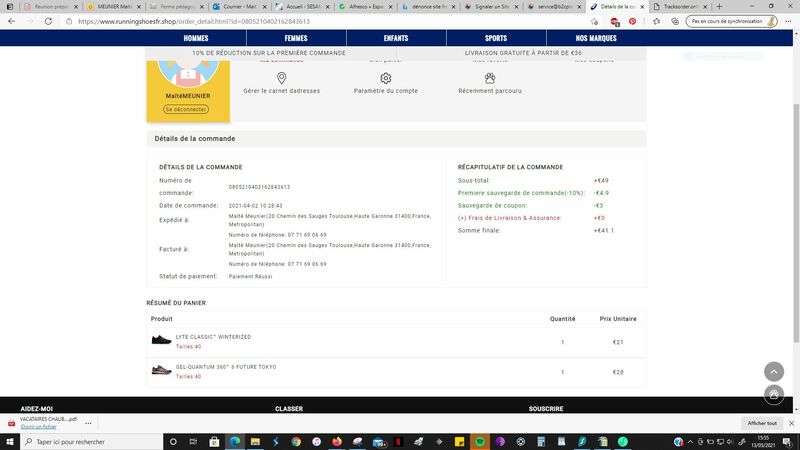Launch Google Chrome from taskbar
800x450 pixels.
coord(296,442)
